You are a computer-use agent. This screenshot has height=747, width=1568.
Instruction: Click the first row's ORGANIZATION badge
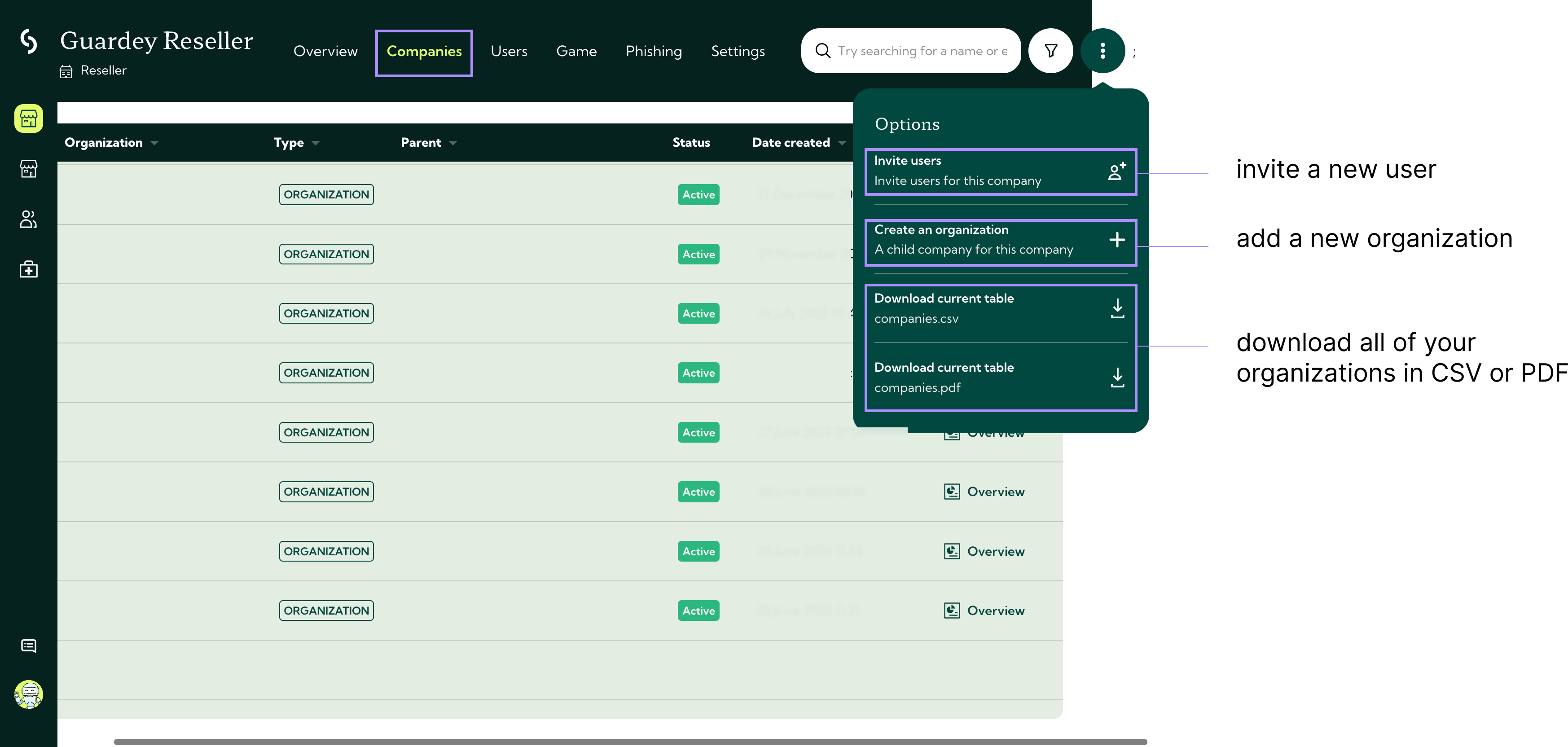[326, 195]
